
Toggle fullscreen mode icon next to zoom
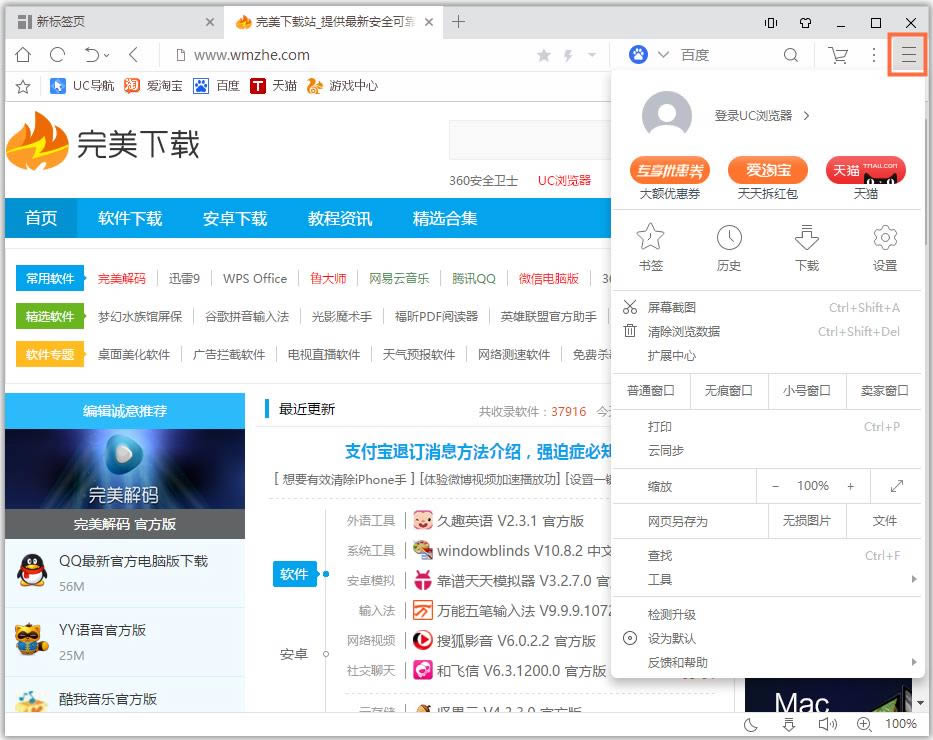tap(896, 486)
